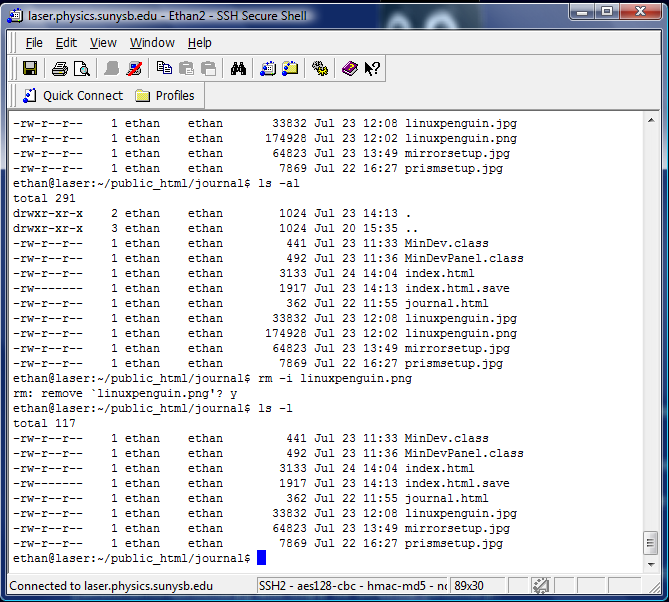Activate the What's This help pointer

pyautogui.click(x=372, y=69)
